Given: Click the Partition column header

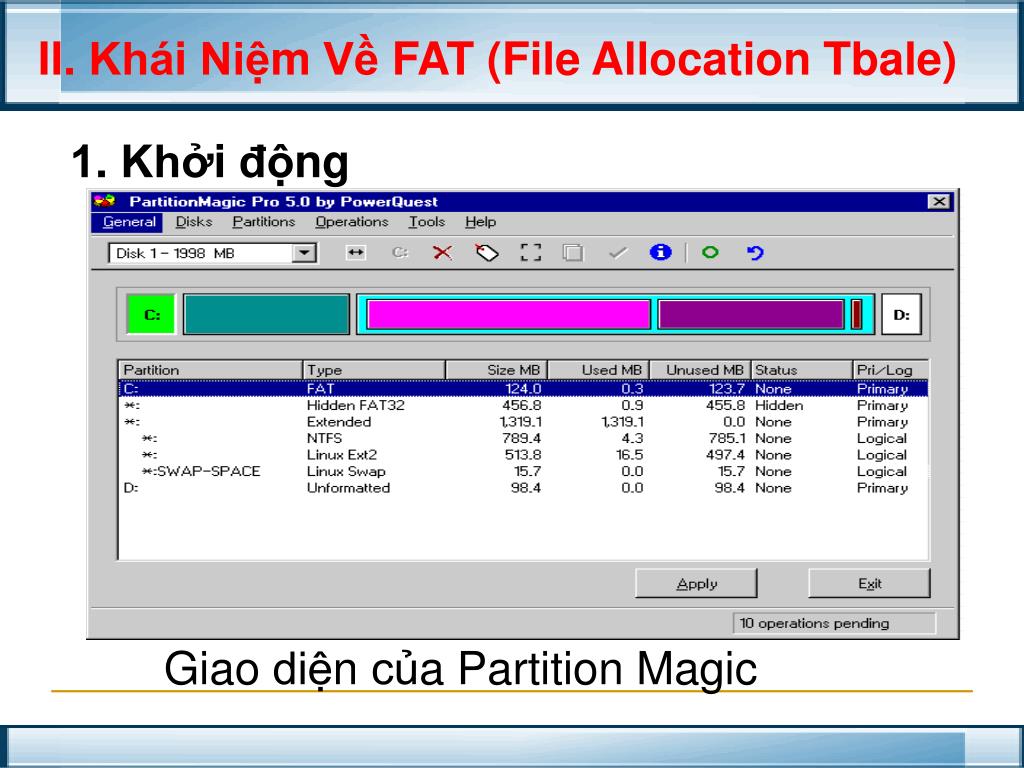Looking at the screenshot, I should [x=210, y=370].
